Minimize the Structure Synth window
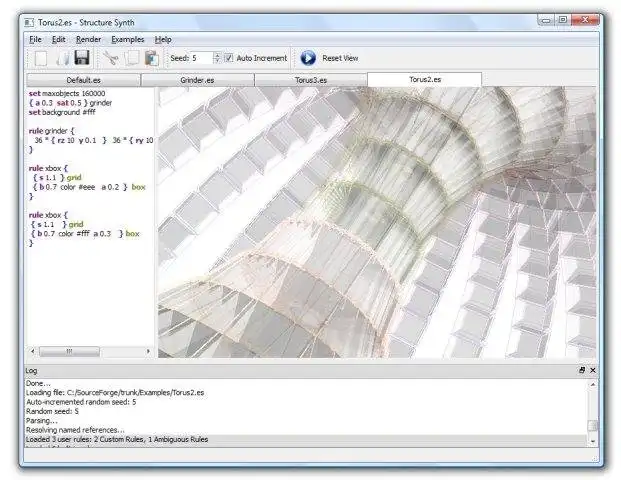Screen dimensions: 621x480 click(546, 20)
